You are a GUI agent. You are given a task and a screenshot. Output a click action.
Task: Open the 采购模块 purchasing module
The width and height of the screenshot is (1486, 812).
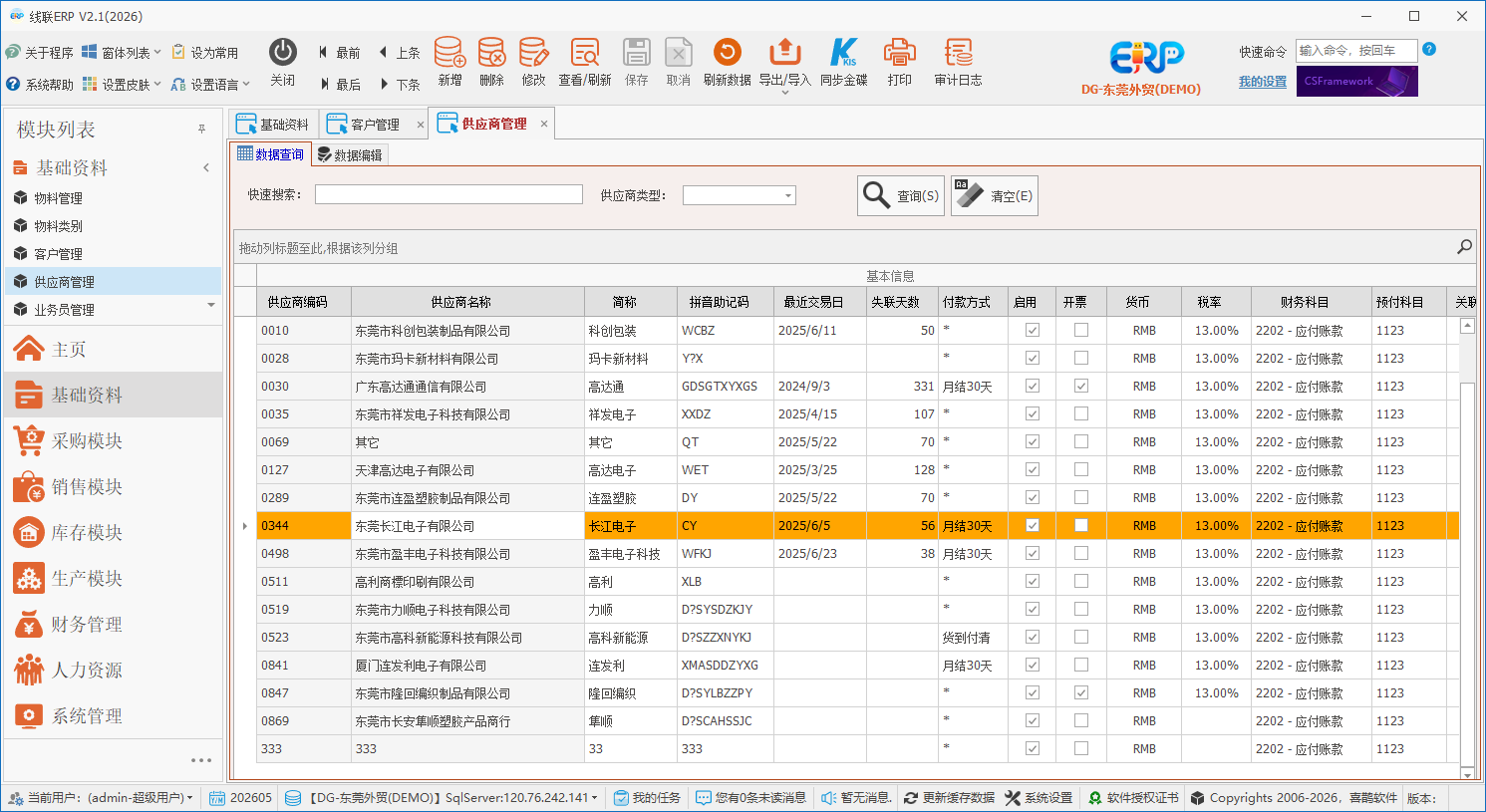coord(113,440)
